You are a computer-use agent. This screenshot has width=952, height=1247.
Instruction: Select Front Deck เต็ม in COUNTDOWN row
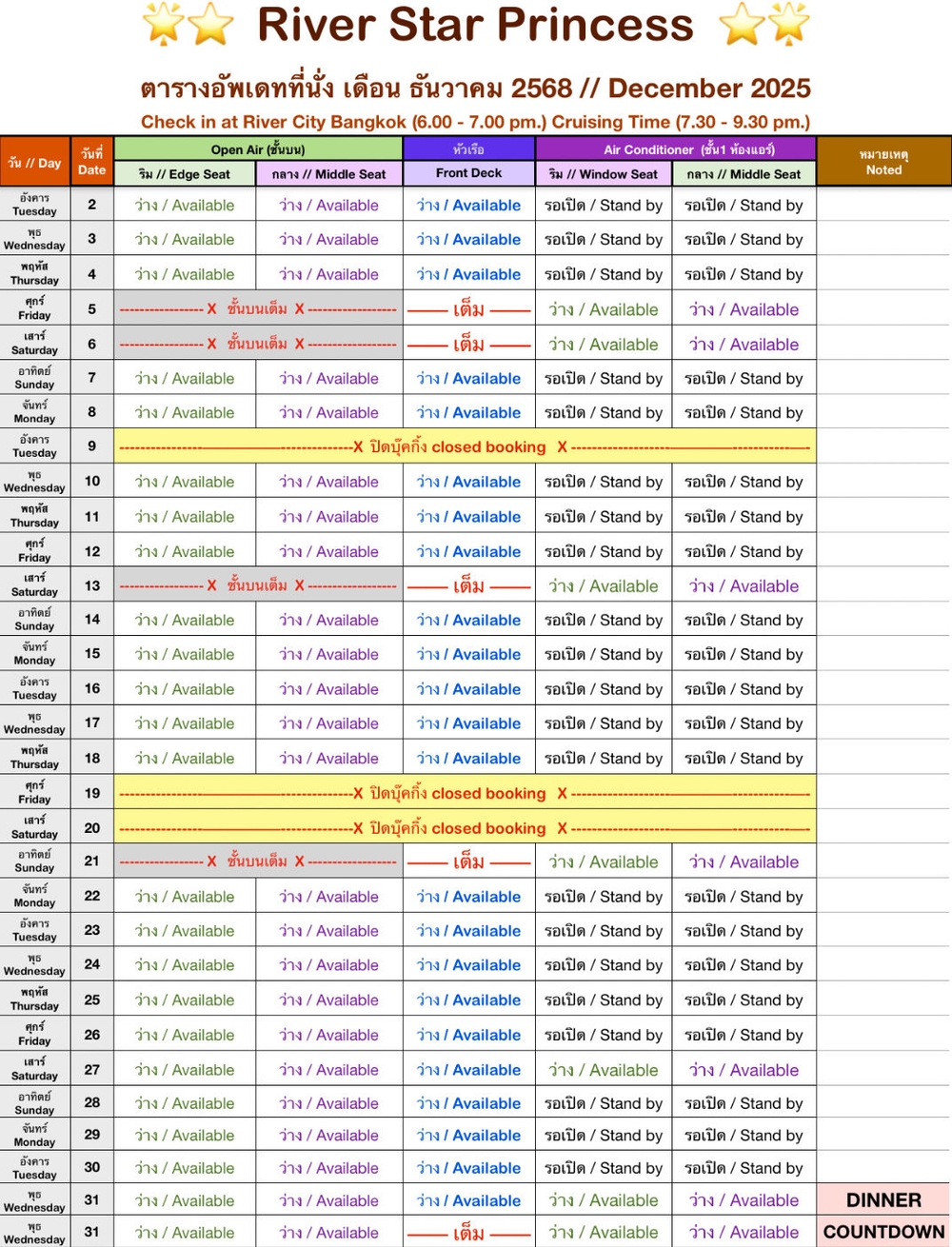pyautogui.click(x=469, y=1233)
